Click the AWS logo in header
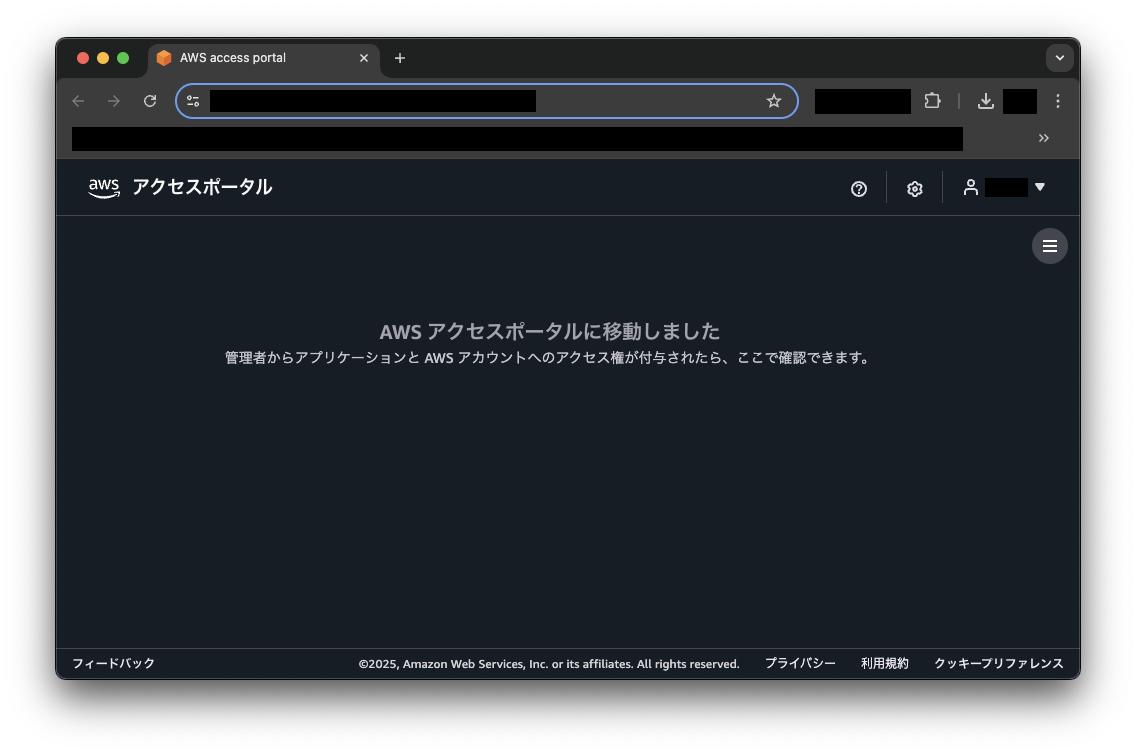 104,188
